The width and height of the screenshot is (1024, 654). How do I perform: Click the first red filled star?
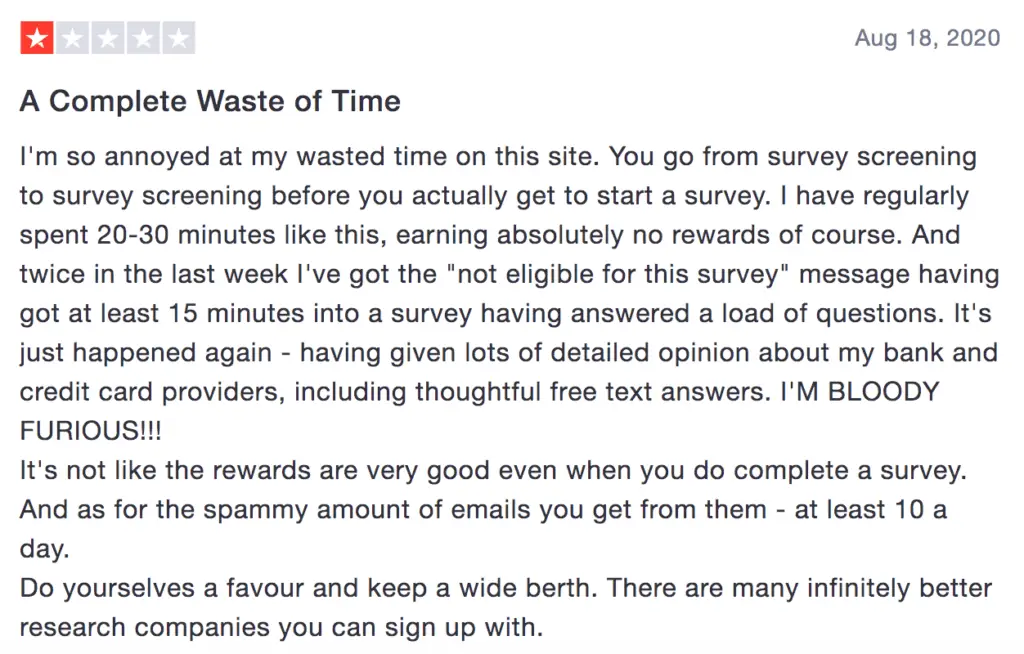37,38
